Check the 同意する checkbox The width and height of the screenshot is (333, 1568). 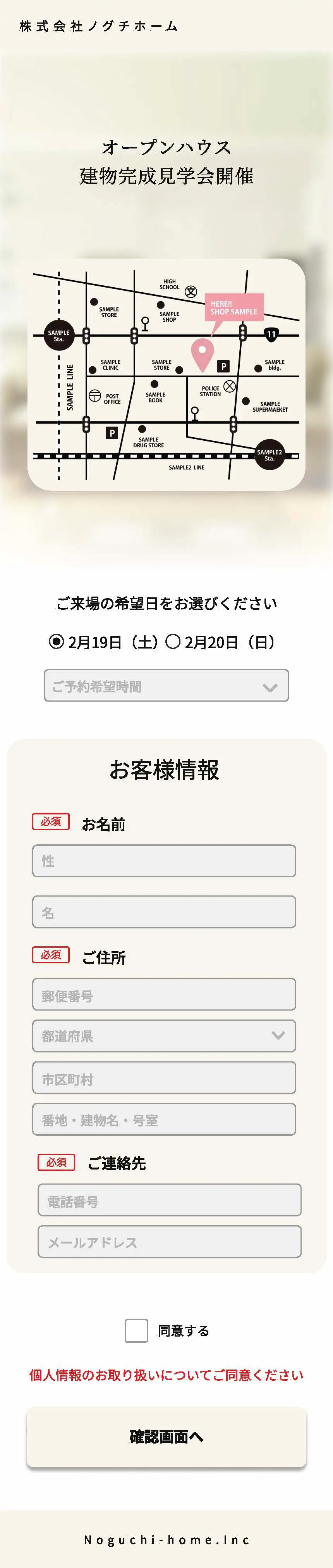pos(136,1331)
